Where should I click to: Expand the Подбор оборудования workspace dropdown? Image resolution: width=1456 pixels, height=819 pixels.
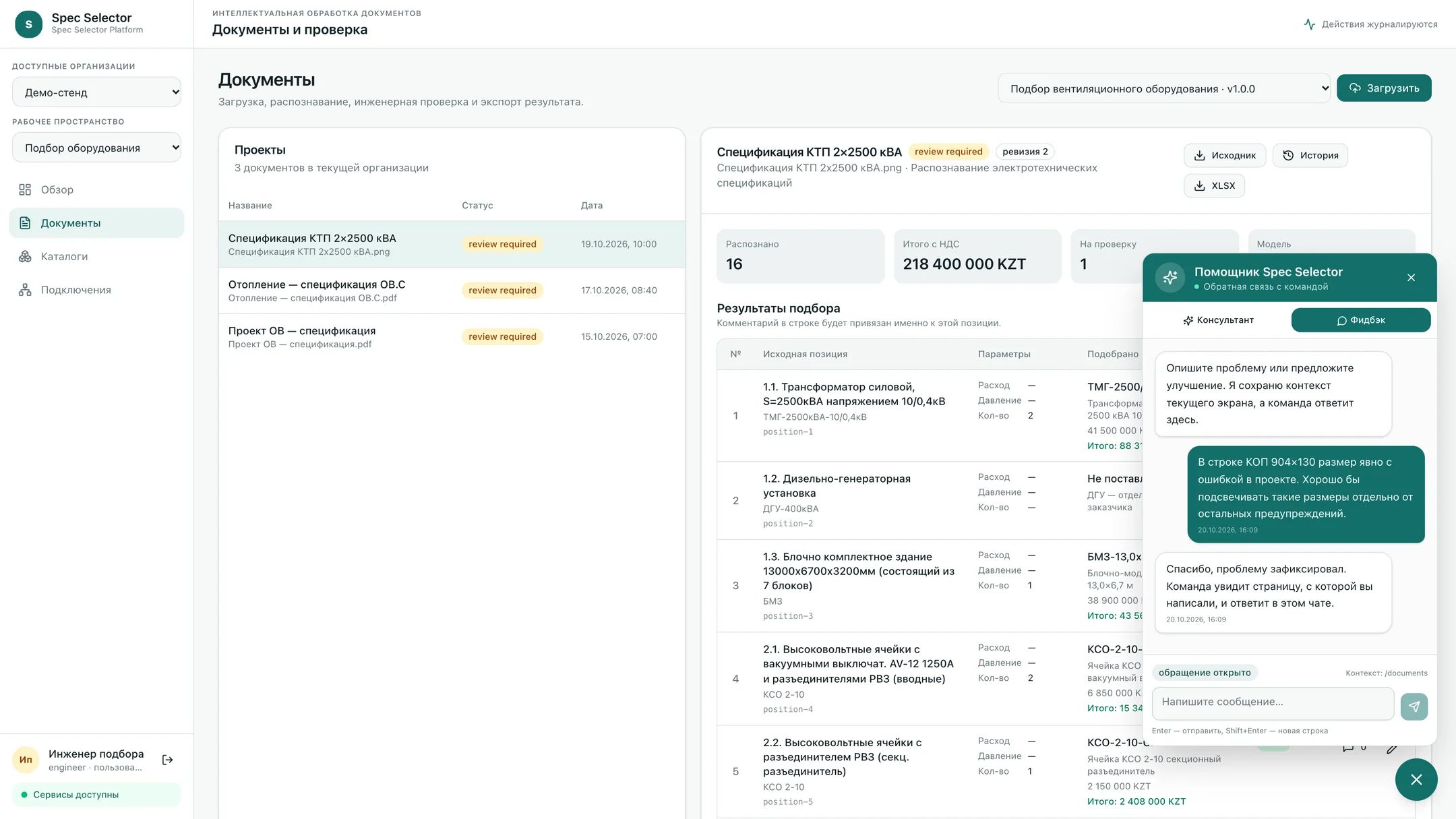click(x=96, y=148)
